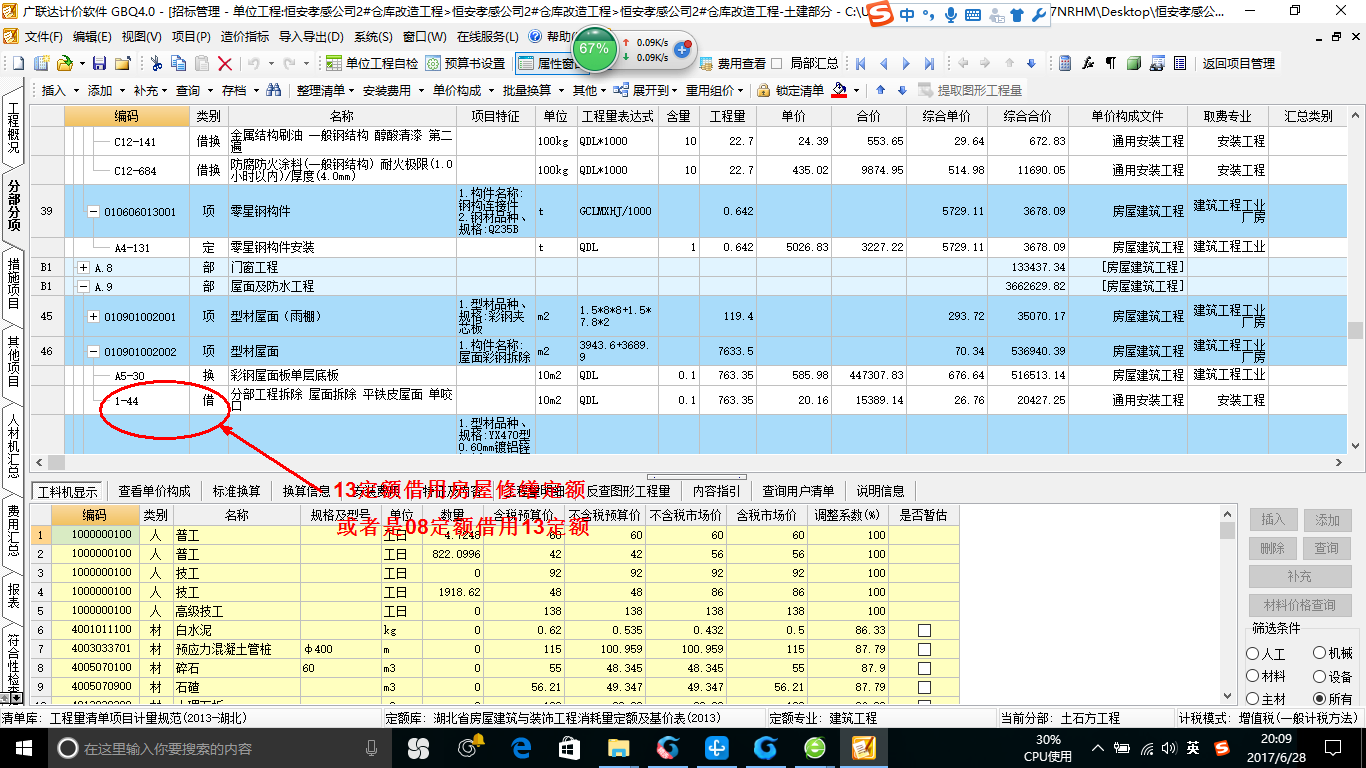This screenshot has width=1366, height=768.
Task: Click 返回项目管理 button
Action: click(x=1238, y=63)
